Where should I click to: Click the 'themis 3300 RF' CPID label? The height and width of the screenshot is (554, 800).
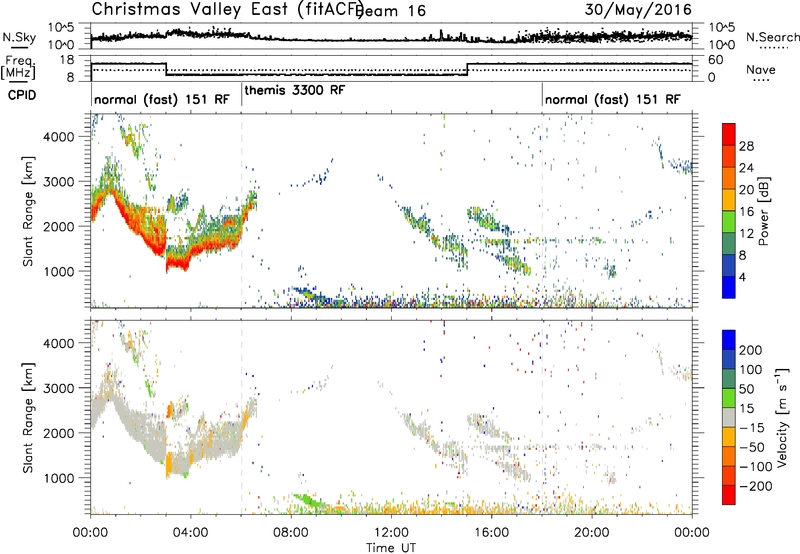pos(295,90)
